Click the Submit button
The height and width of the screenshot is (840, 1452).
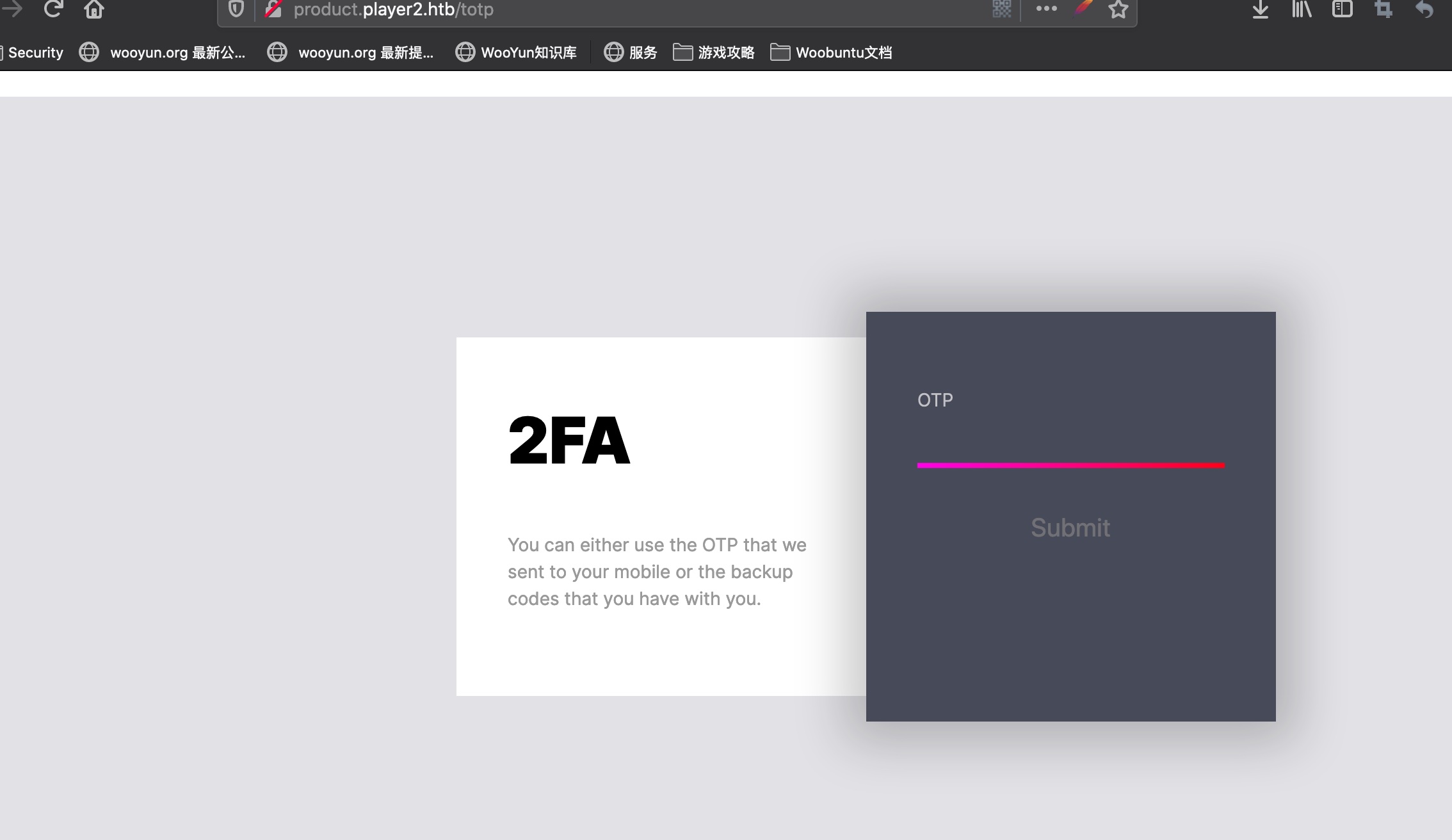[x=1070, y=528]
